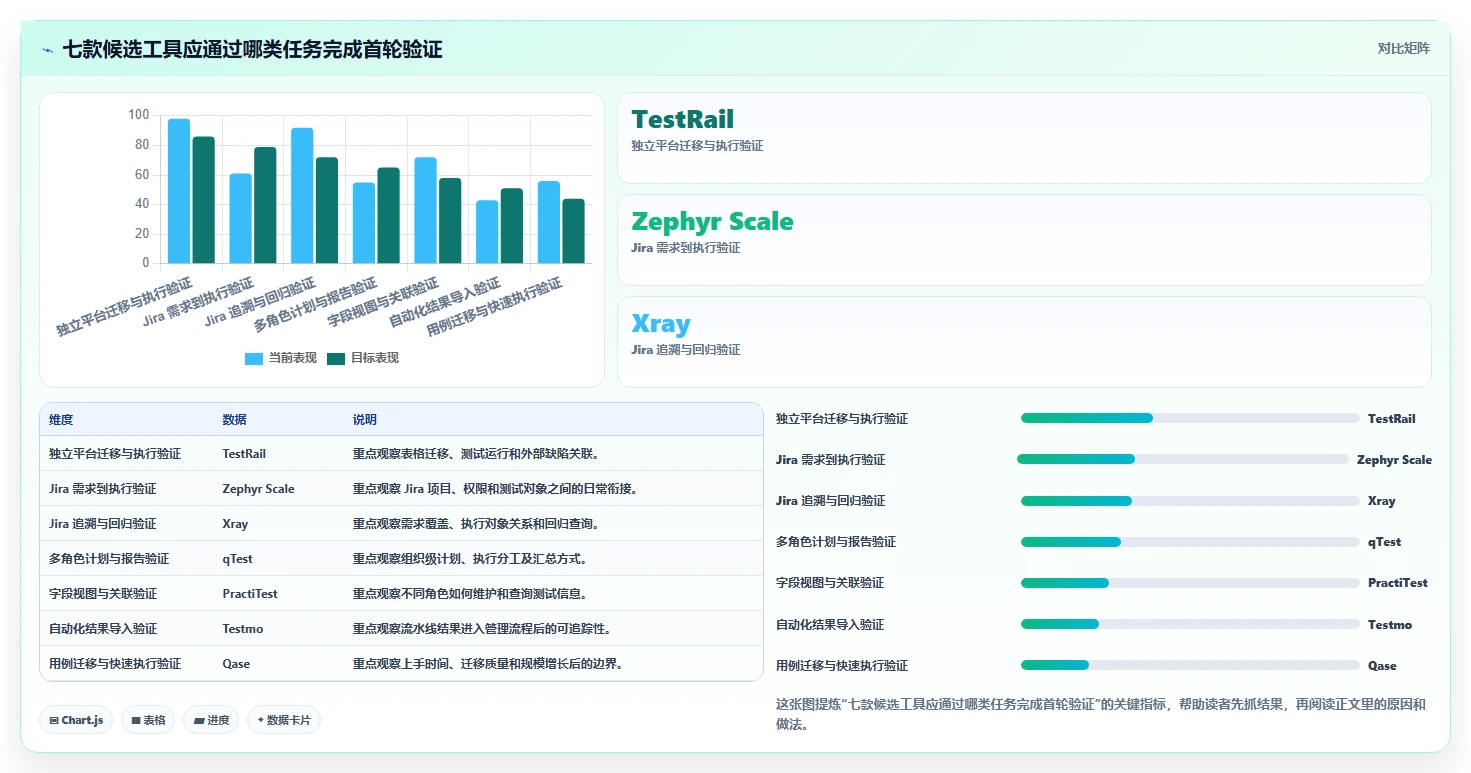Open the TestRail data card
Screen dimensions: 1471x773
pyautogui.click(x=1024, y=138)
